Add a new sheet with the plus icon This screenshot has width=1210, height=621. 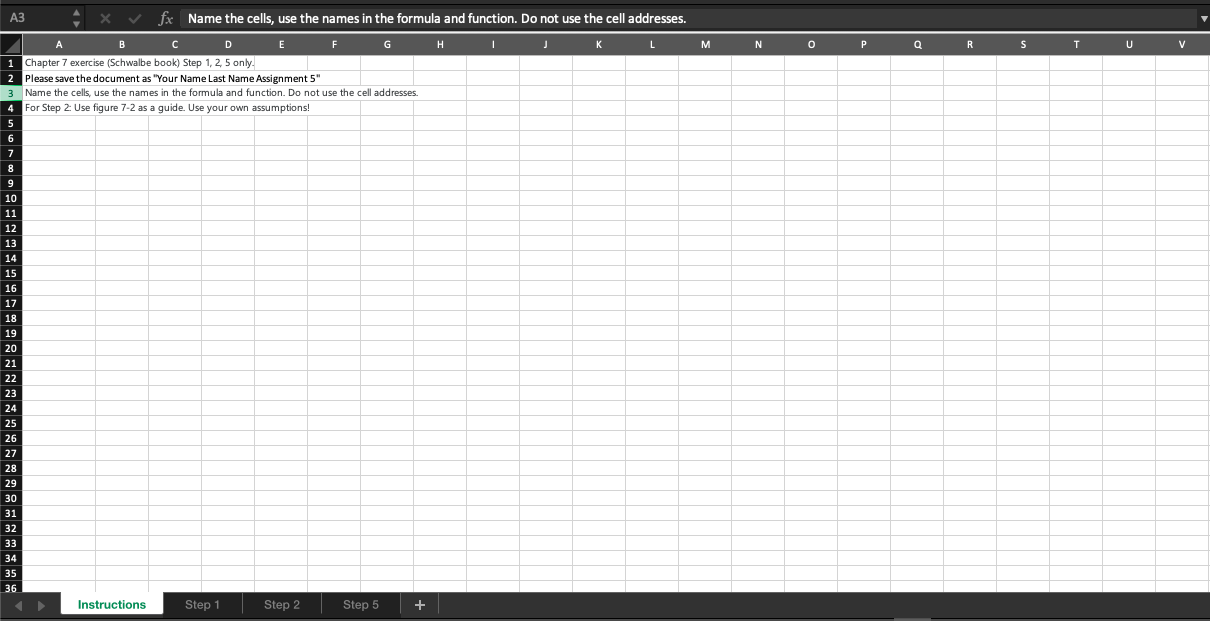click(x=420, y=604)
